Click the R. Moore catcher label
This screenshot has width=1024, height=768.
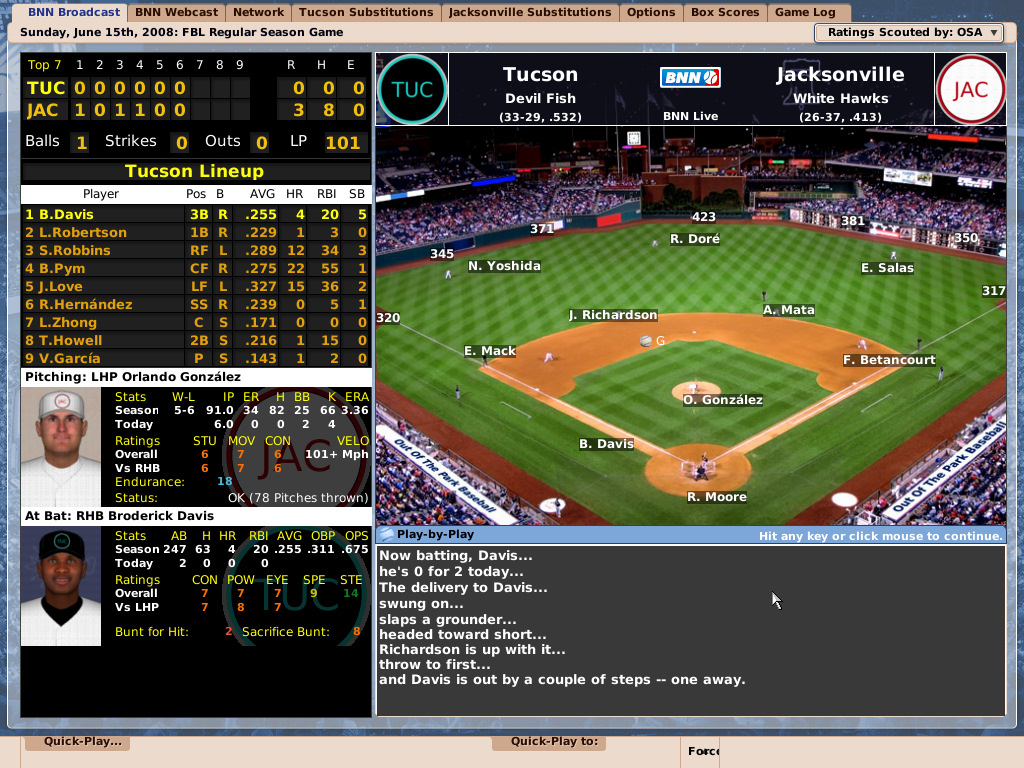(x=716, y=497)
